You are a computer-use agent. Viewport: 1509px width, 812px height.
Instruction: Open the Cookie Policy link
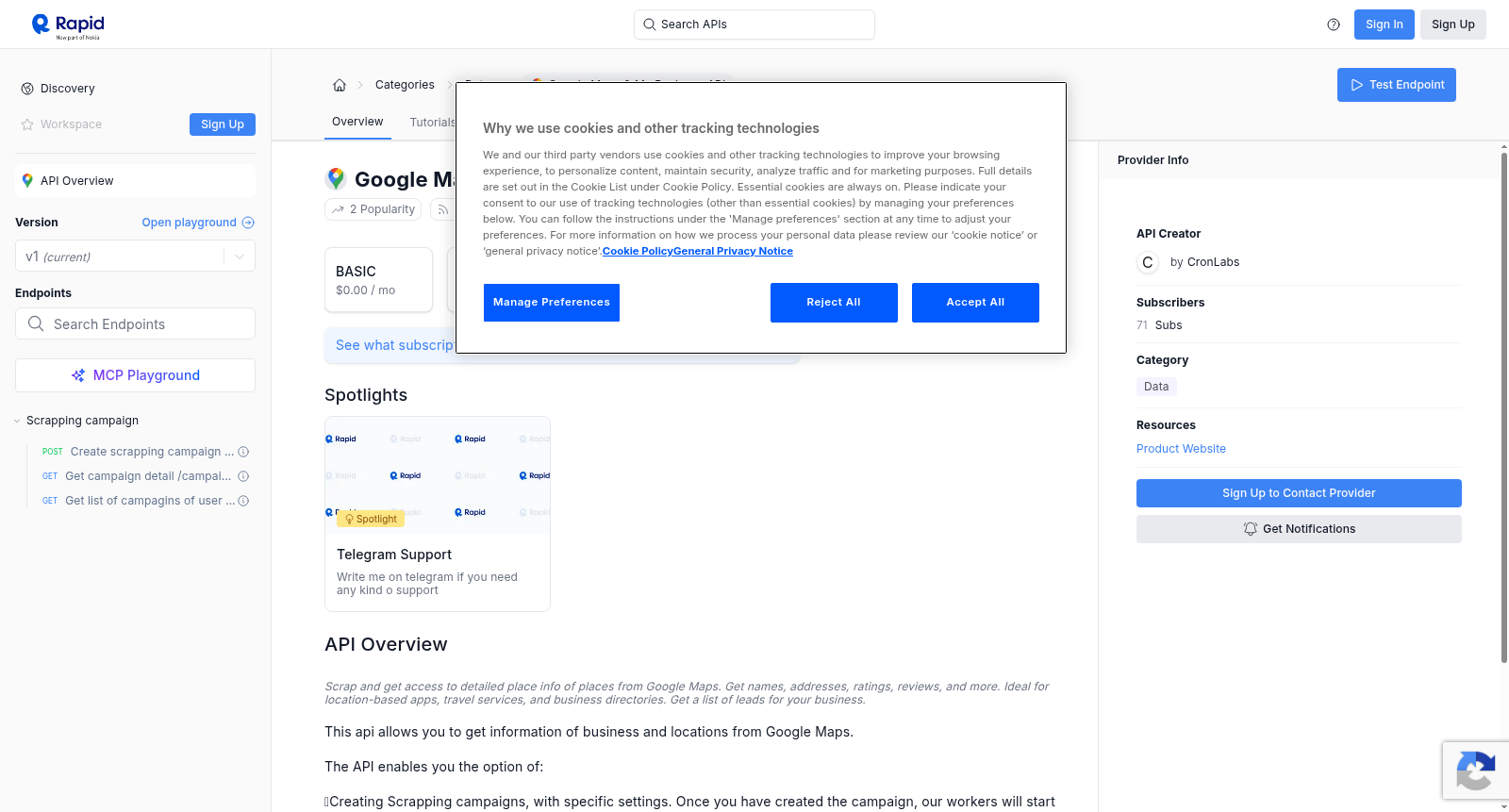tap(638, 251)
